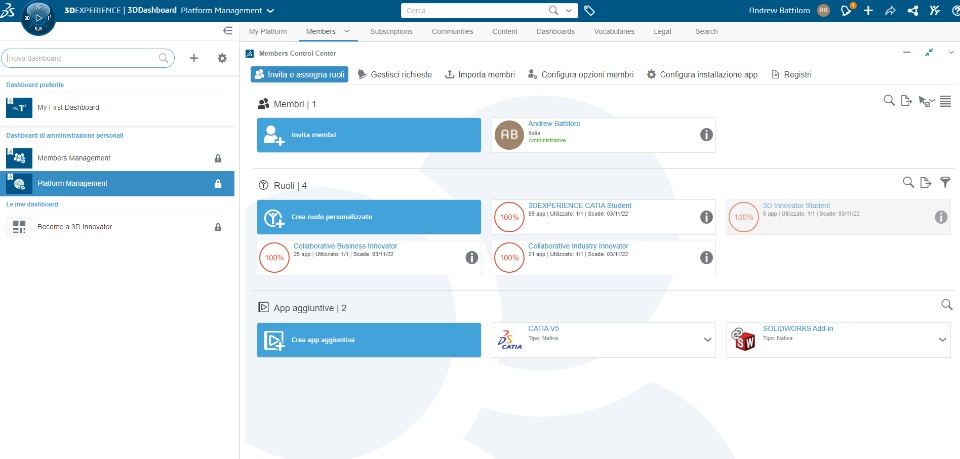Image resolution: width=960 pixels, height=459 pixels.
Task: Search additional apps with the magnifier icon
Action: point(947,305)
